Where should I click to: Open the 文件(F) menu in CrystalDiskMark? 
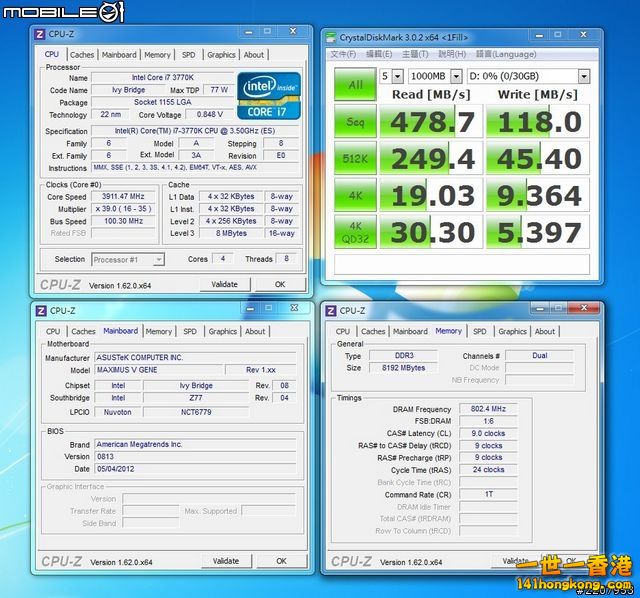[x=344, y=54]
